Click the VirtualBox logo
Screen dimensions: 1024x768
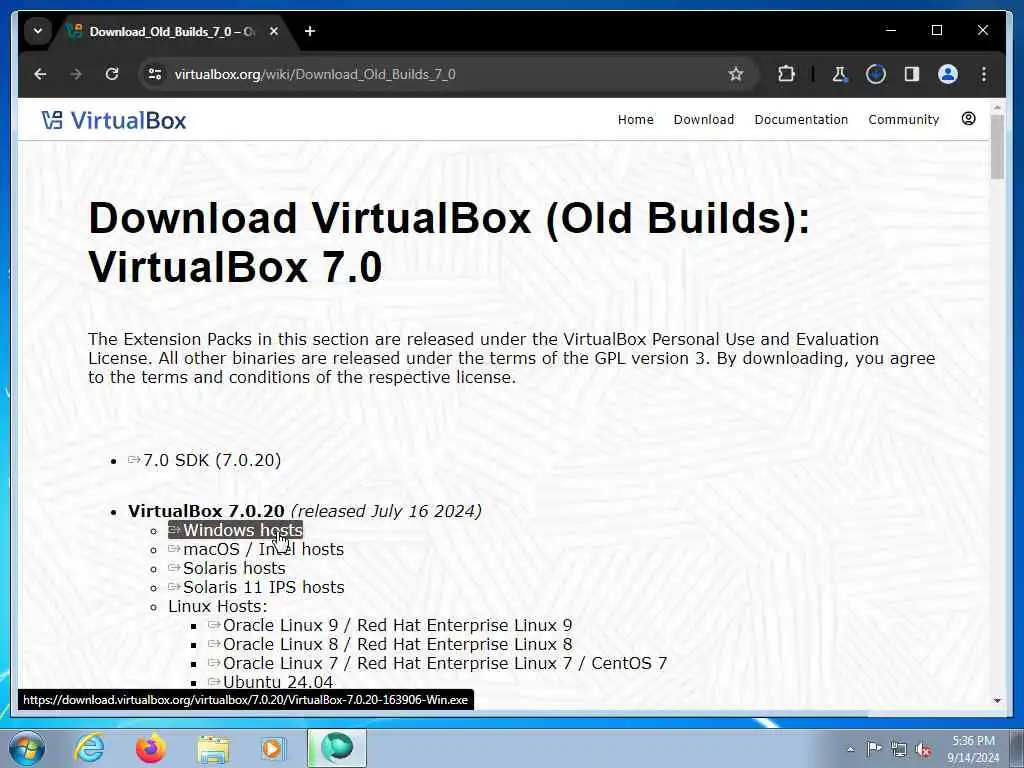click(114, 120)
